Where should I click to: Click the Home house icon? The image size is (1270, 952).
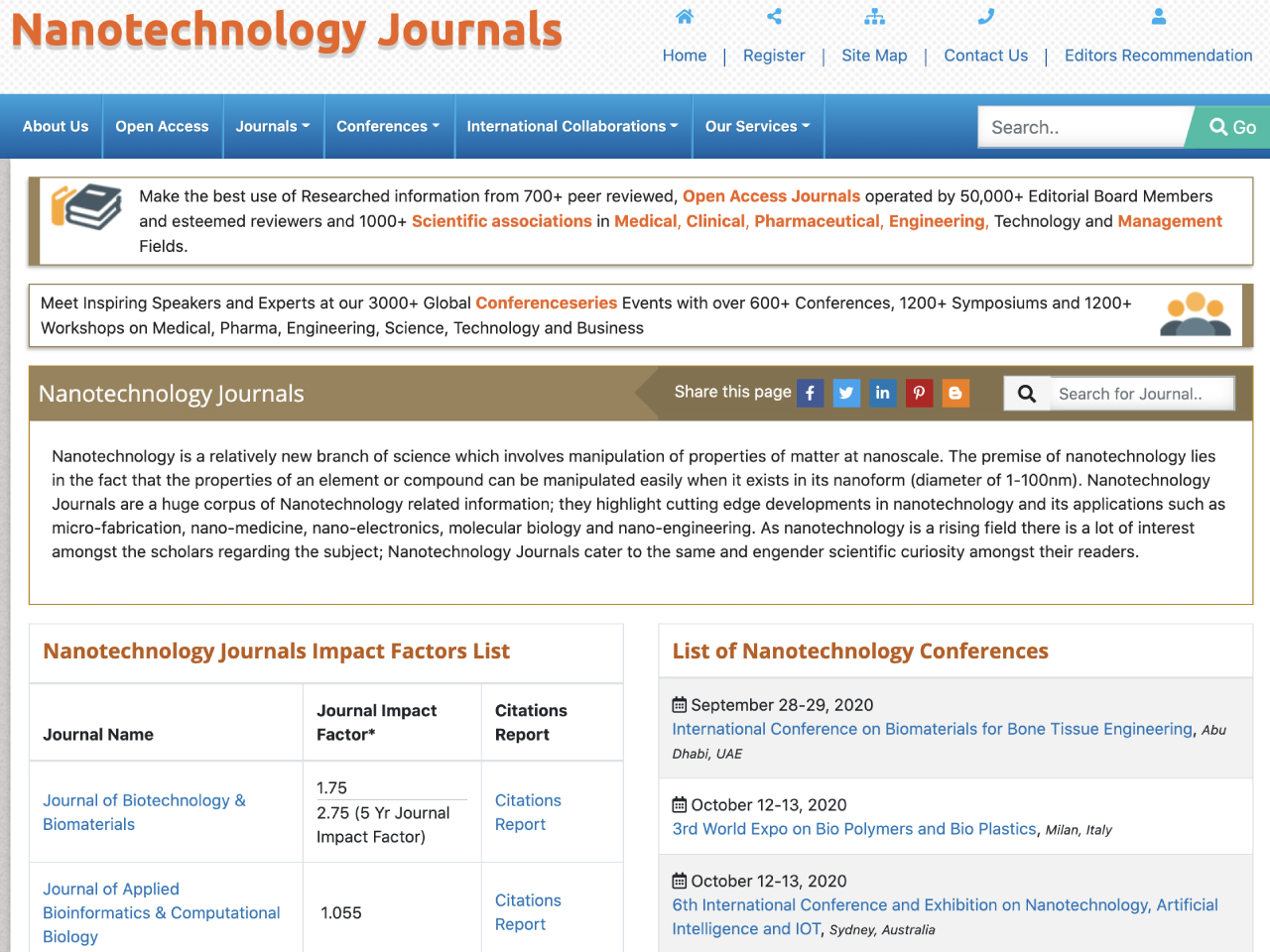click(685, 16)
